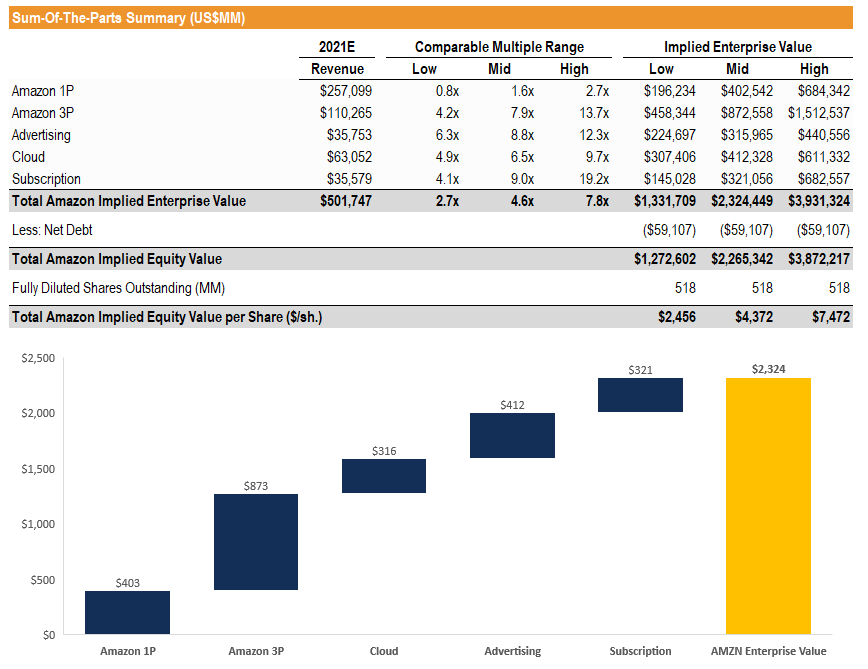
Task: Select Advertising low multiple 6.3x
Action: tap(447, 135)
